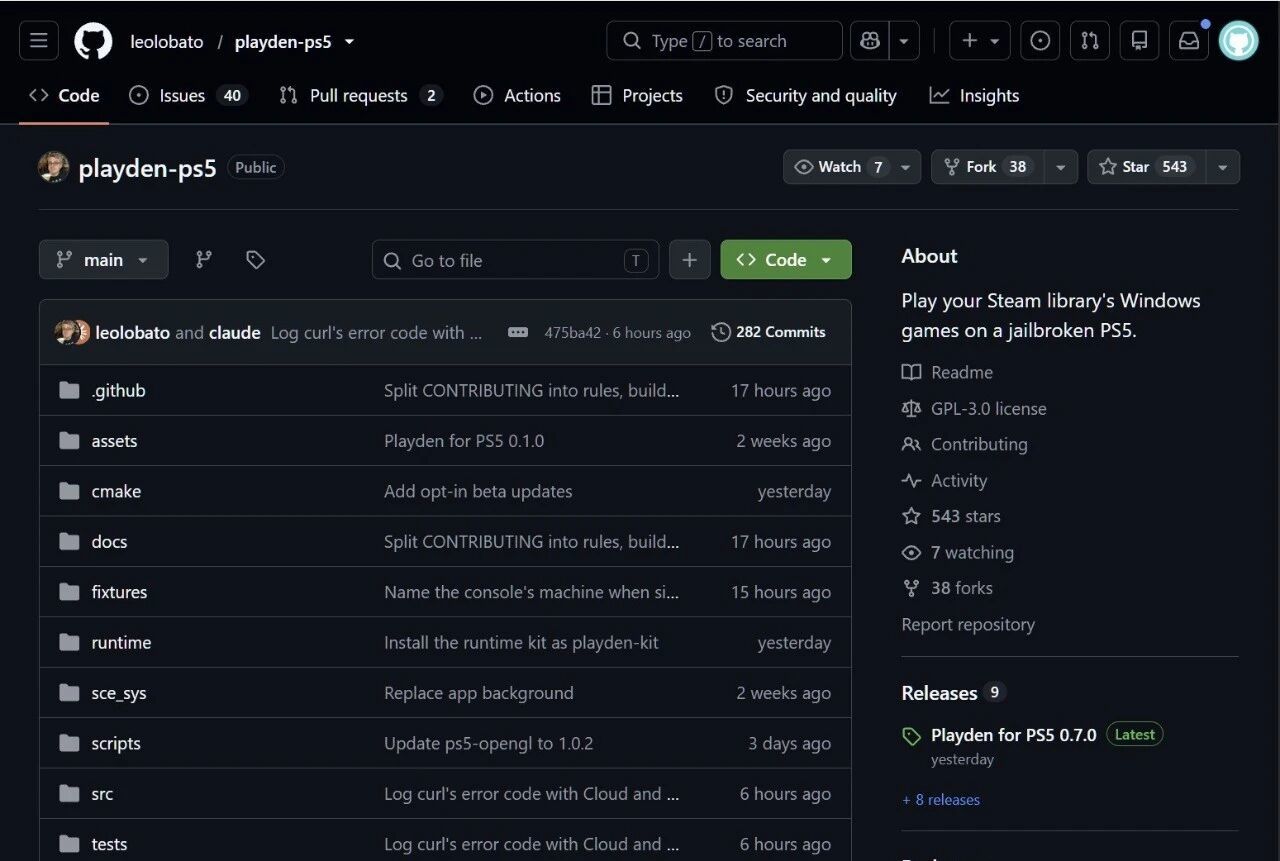Image resolution: width=1280 pixels, height=861 pixels.
Task: Click the GitHub logo home icon
Action: pos(94,41)
